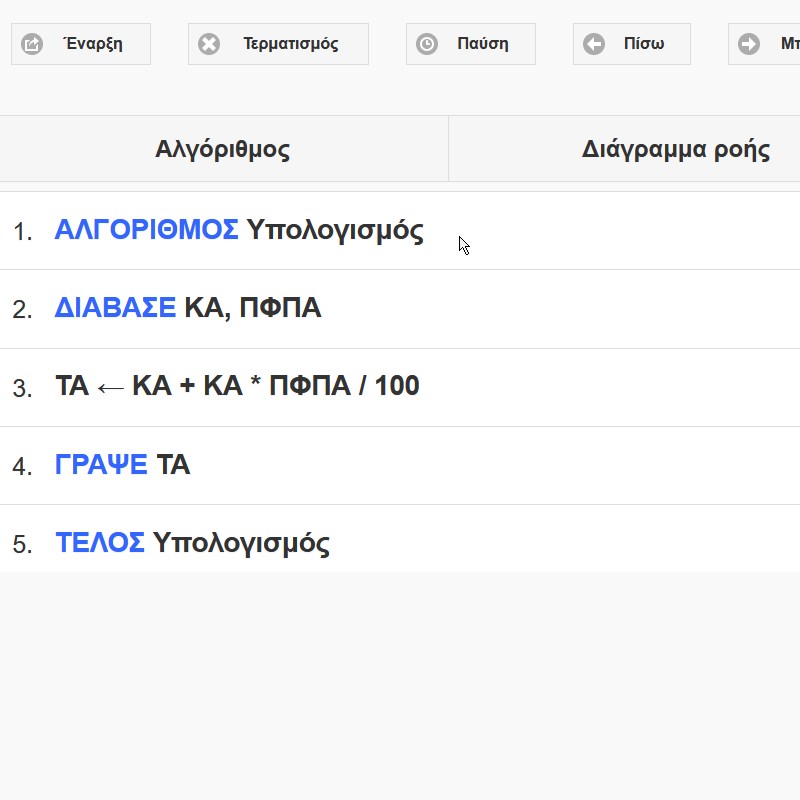This screenshot has height=800, width=800.
Task: Open the Αλγόριθμος tab
Action: [223, 149]
